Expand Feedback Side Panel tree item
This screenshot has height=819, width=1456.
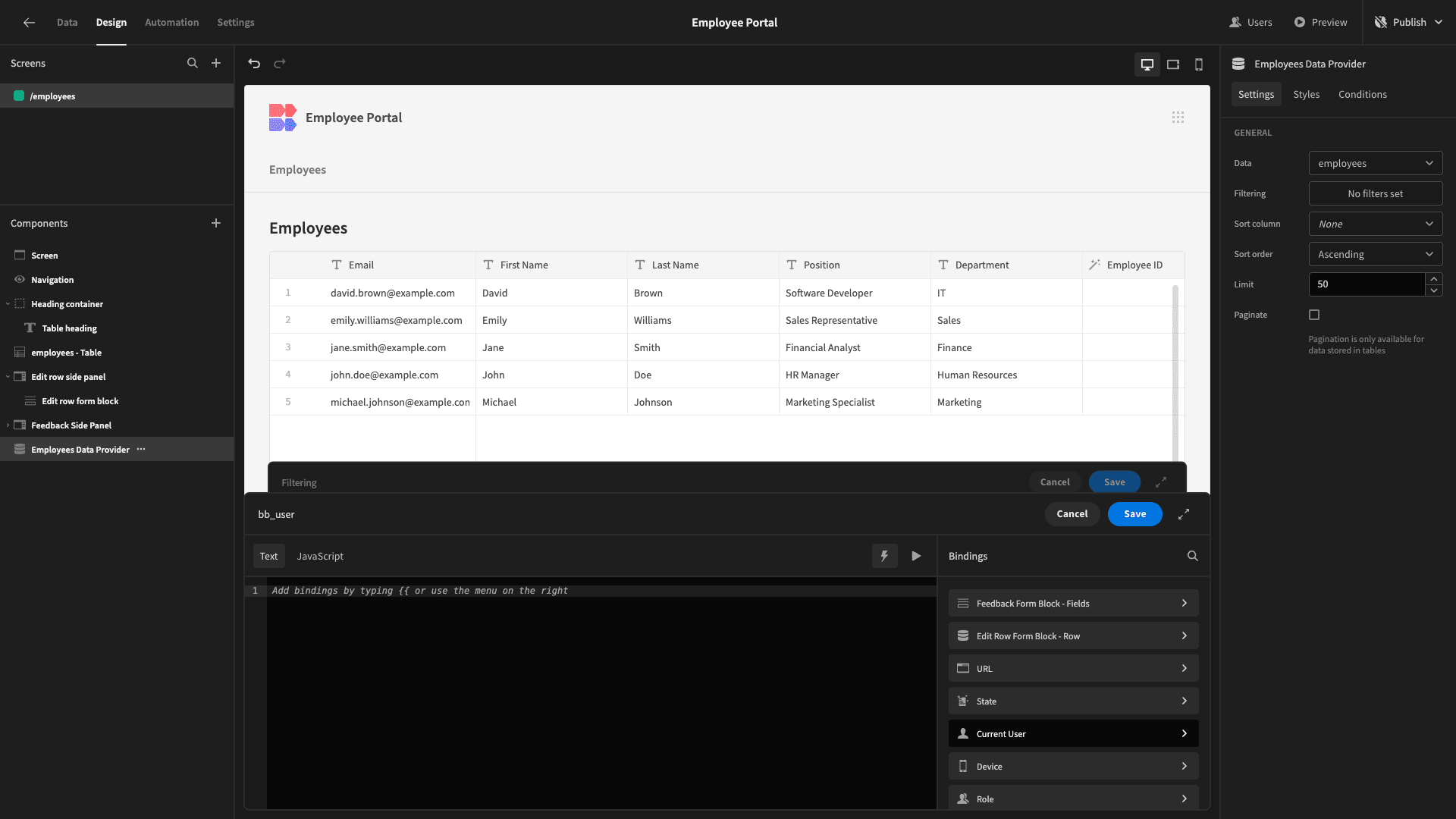coord(8,425)
